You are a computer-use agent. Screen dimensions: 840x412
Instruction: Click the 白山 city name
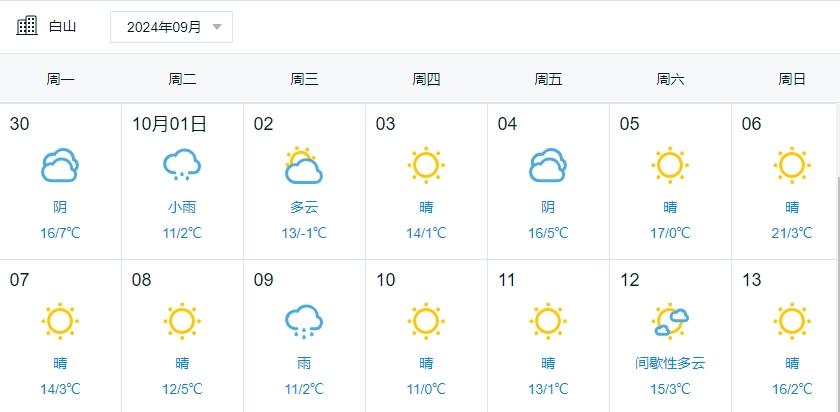tap(62, 27)
